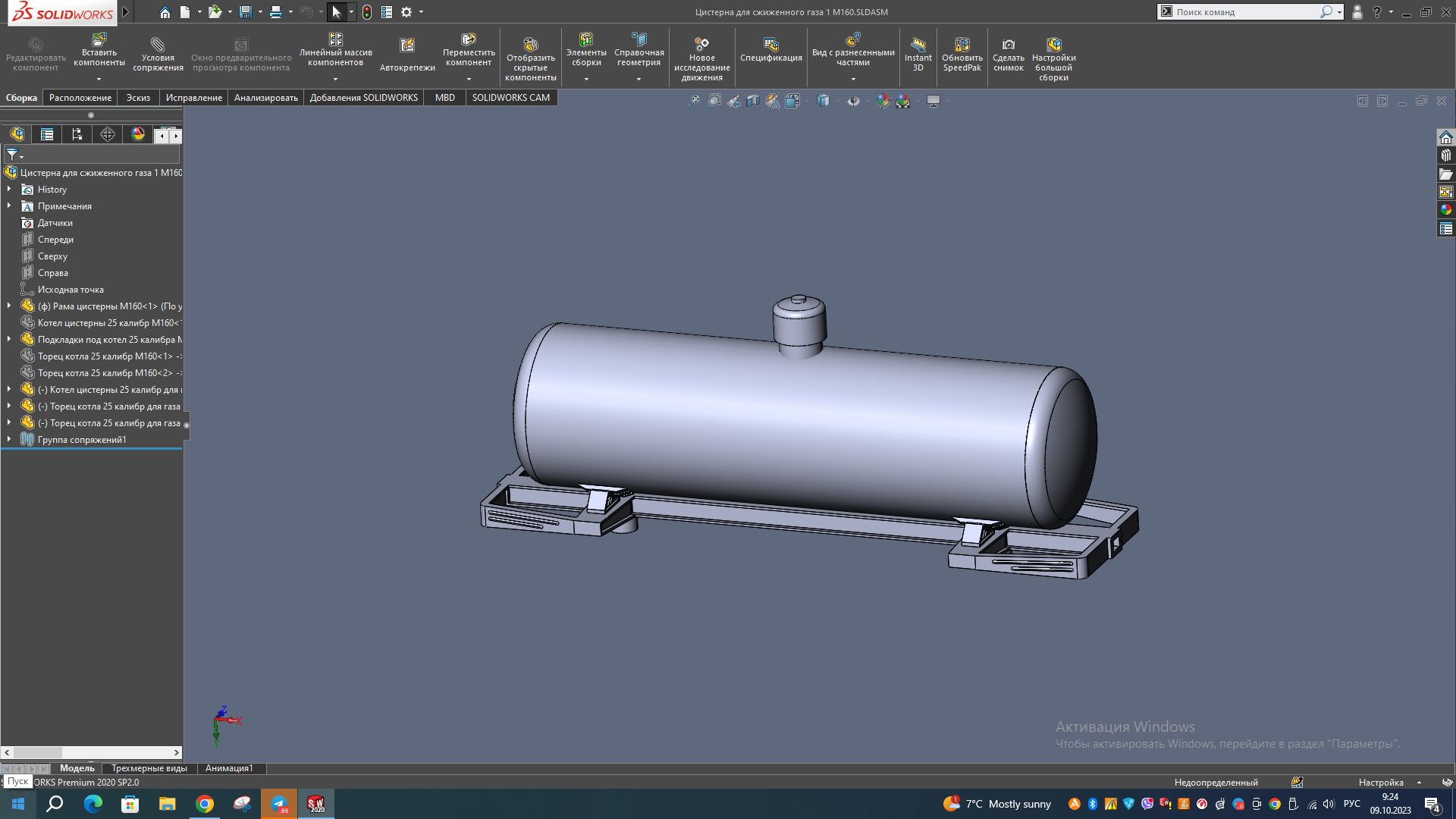The image size is (1456, 819).
Task: Toggle Rebuild traffic light icon
Action: coord(367,12)
